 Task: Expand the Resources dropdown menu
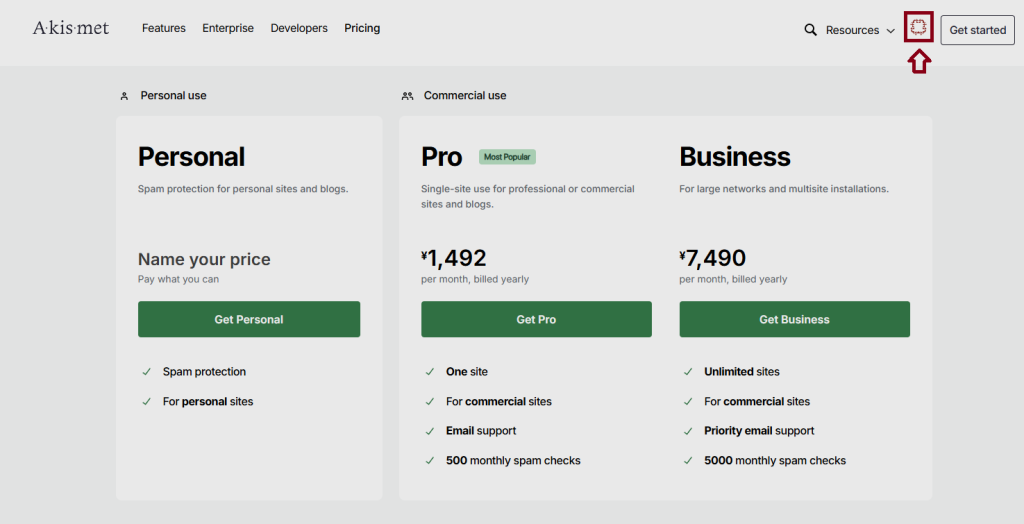852,30
